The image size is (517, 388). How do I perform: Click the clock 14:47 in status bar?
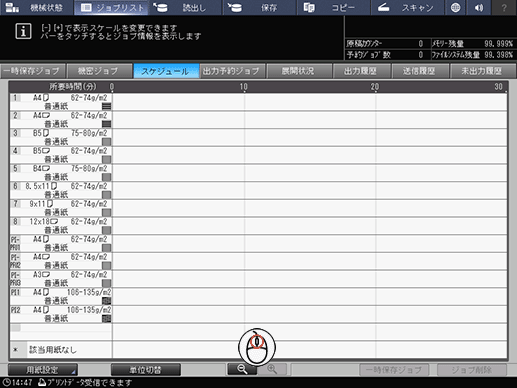pos(18,382)
